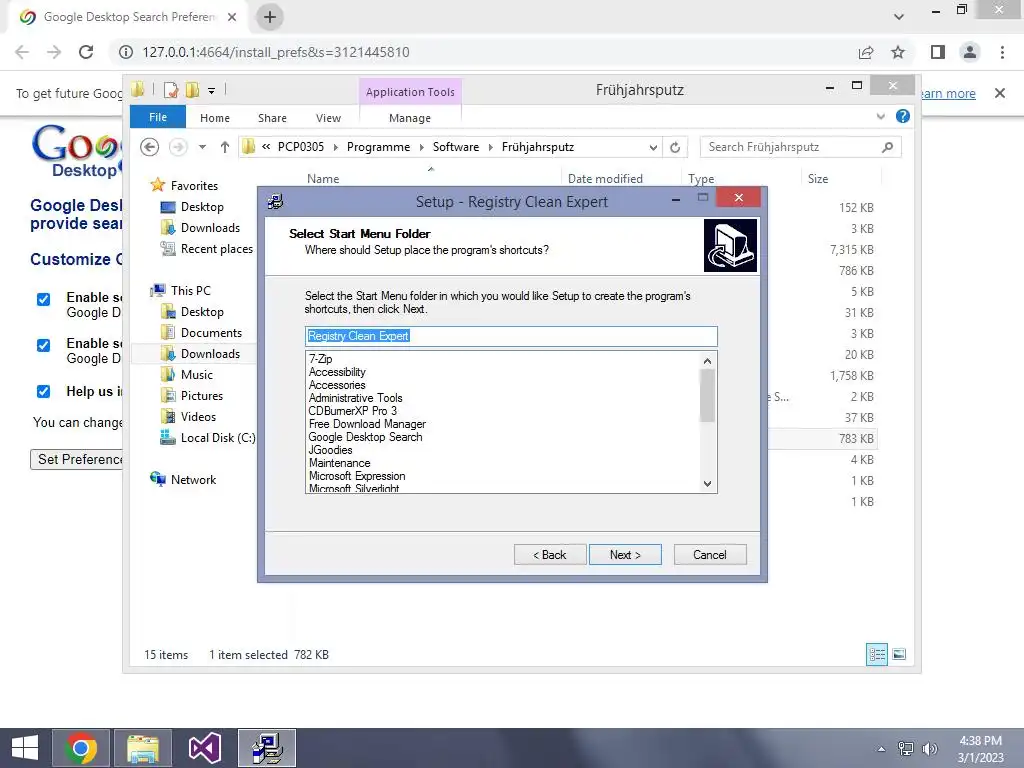Switch Explorer to large icons view
This screenshot has height=768, width=1024.
click(x=899, y=654)
